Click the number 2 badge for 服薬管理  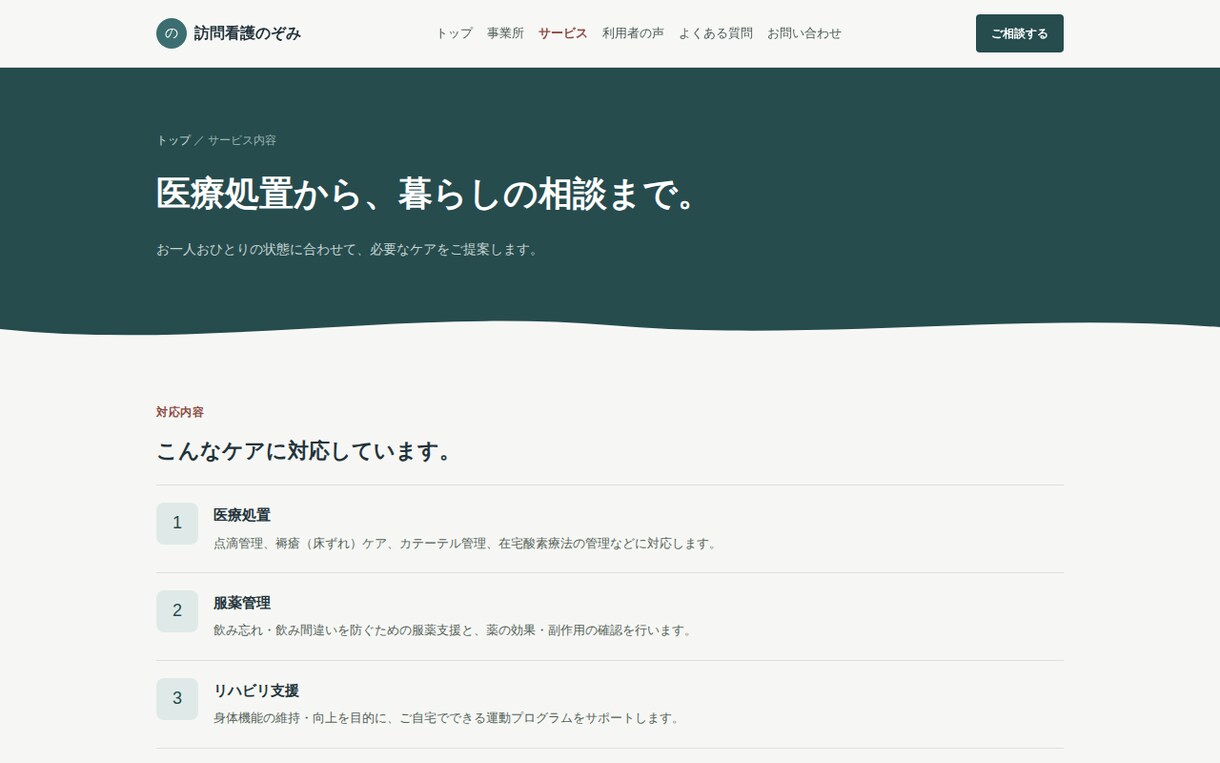coord(177,611)
